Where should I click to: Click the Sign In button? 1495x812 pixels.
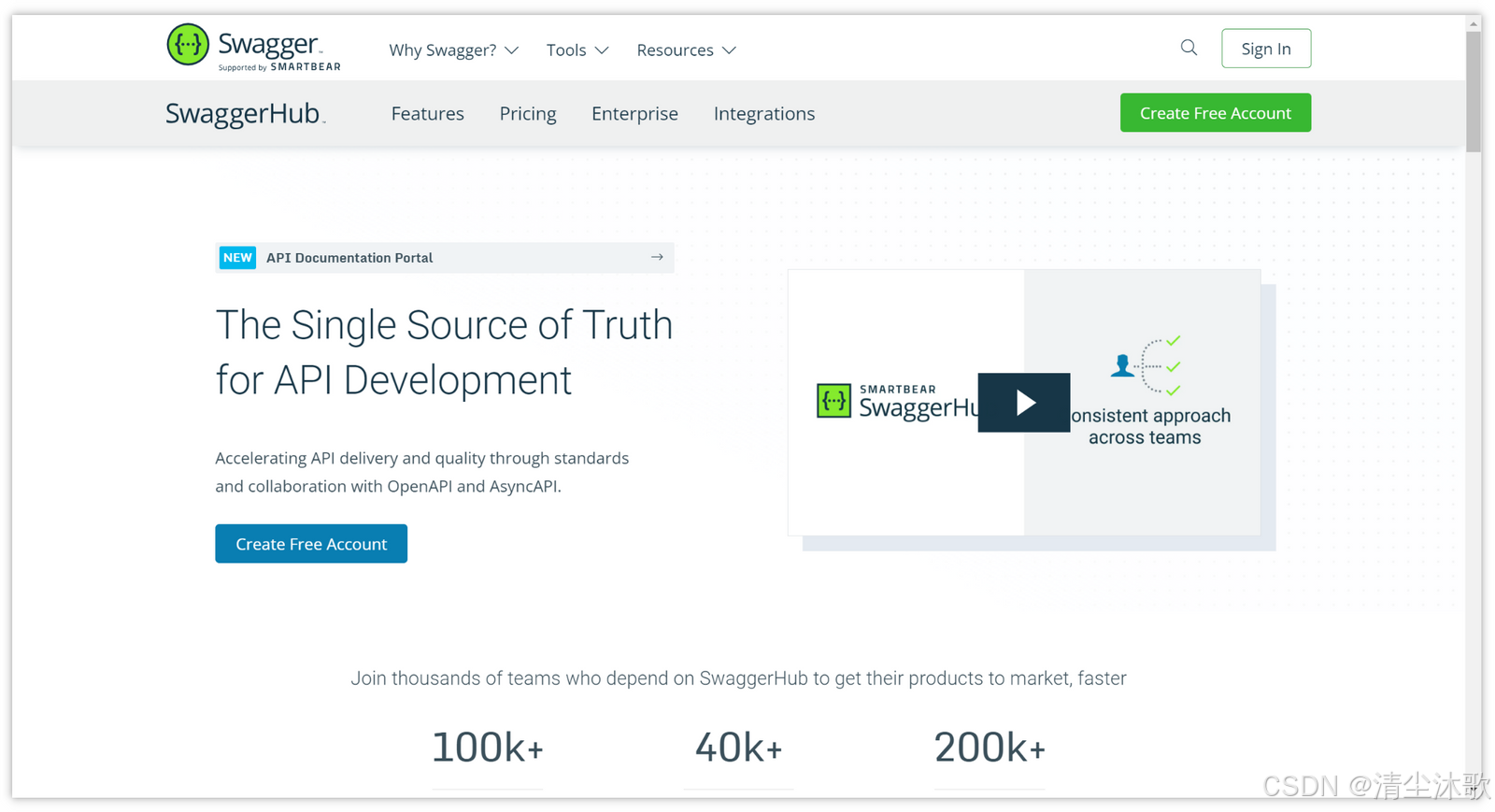(1266, 49)
